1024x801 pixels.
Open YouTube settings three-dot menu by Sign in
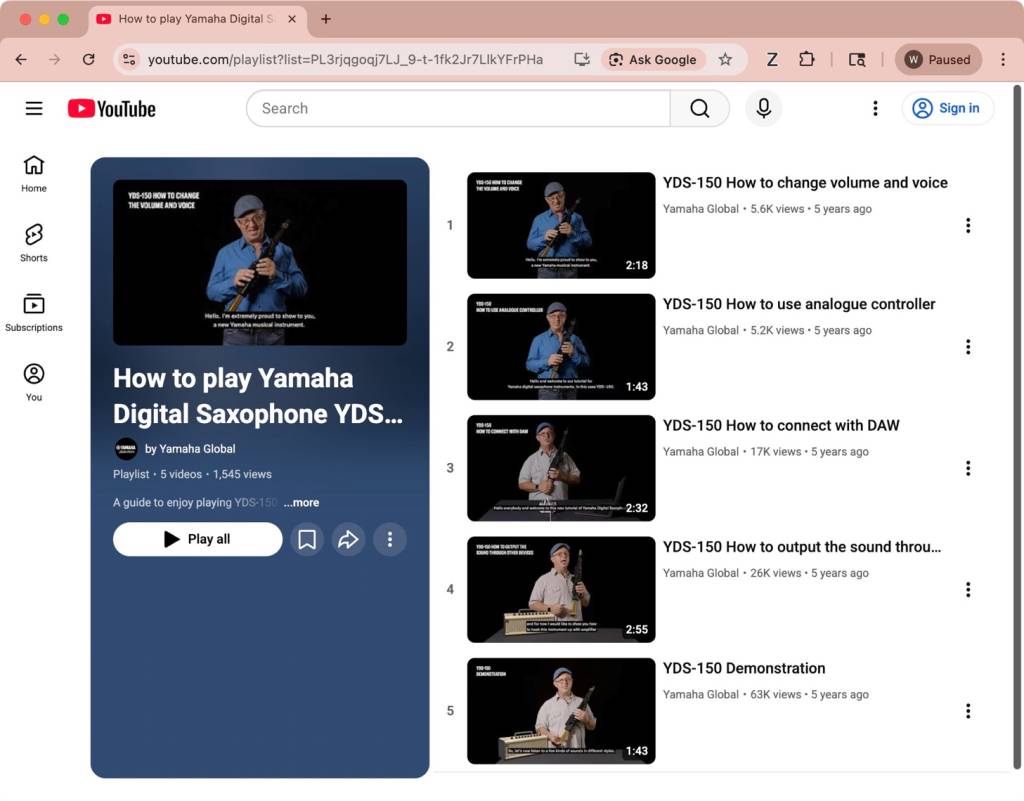(875, 108)
